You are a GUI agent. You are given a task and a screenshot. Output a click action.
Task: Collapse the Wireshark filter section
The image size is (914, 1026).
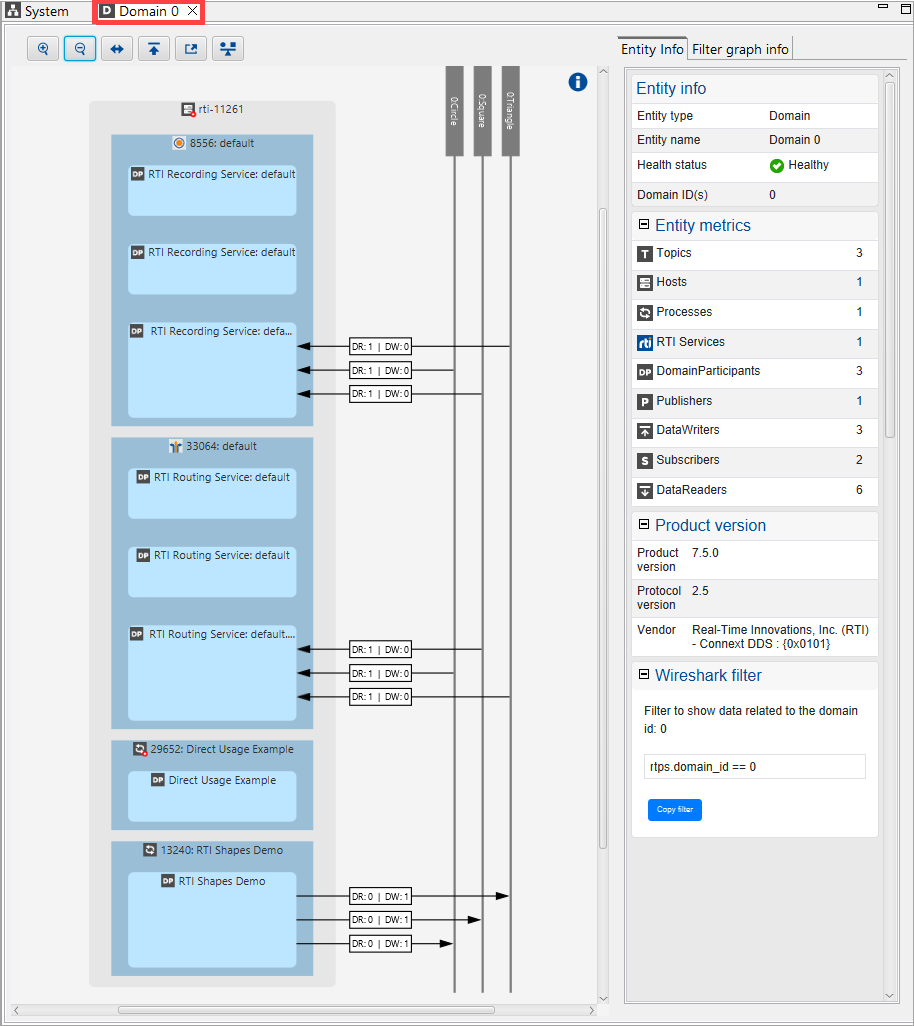pos(644,674)
